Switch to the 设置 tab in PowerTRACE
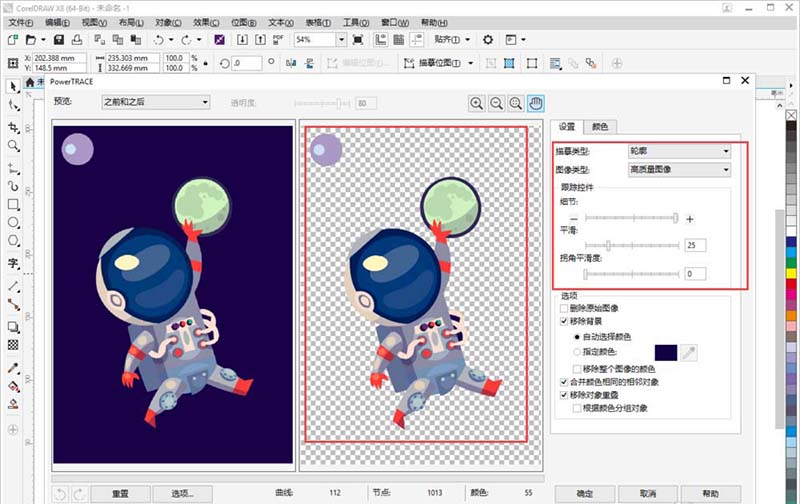 (x=566, y=127)
